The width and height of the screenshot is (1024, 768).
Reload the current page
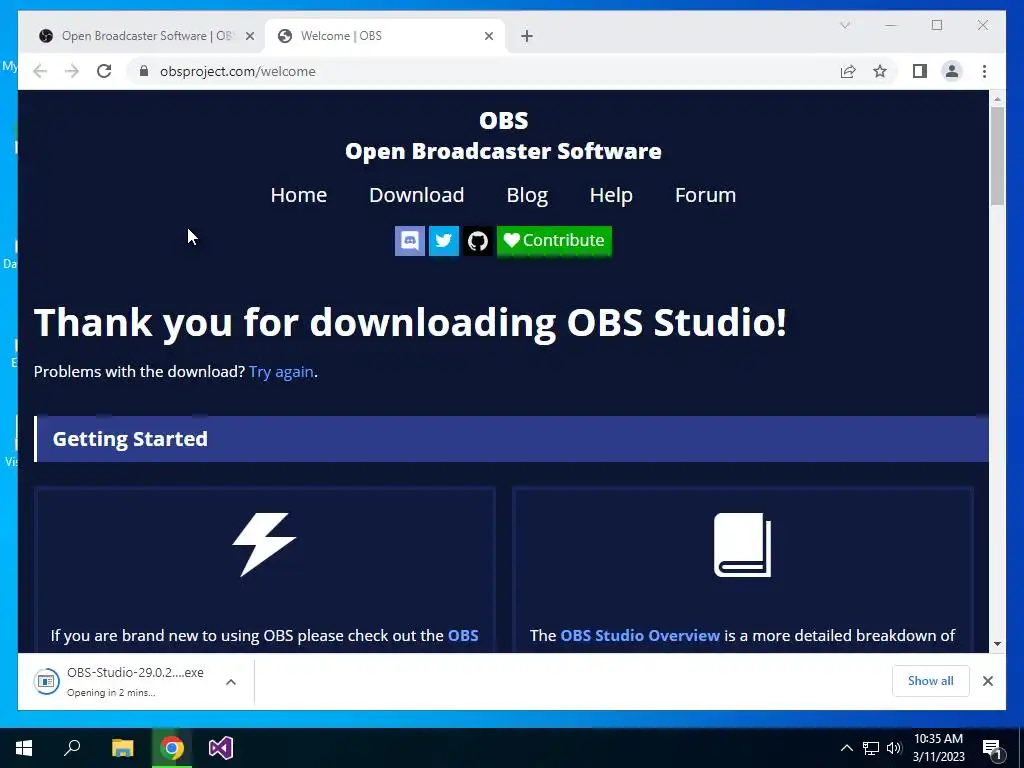tap(104, 71)
